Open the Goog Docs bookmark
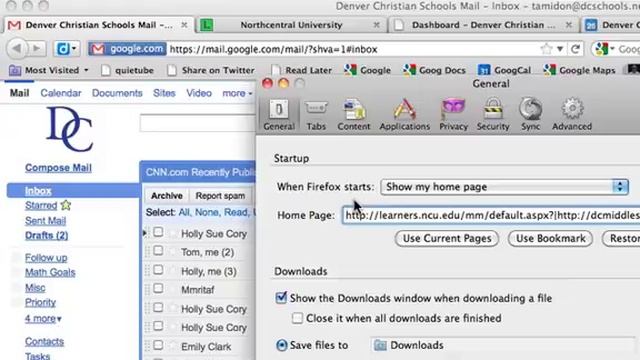This screenshot has width=640, height=360. pos(434,70)
